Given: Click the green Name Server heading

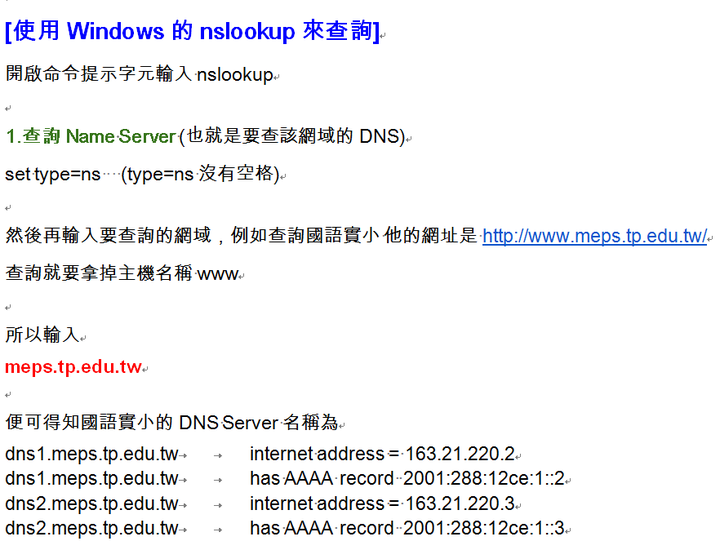Looking at the screenshot, I should [91, 136].
